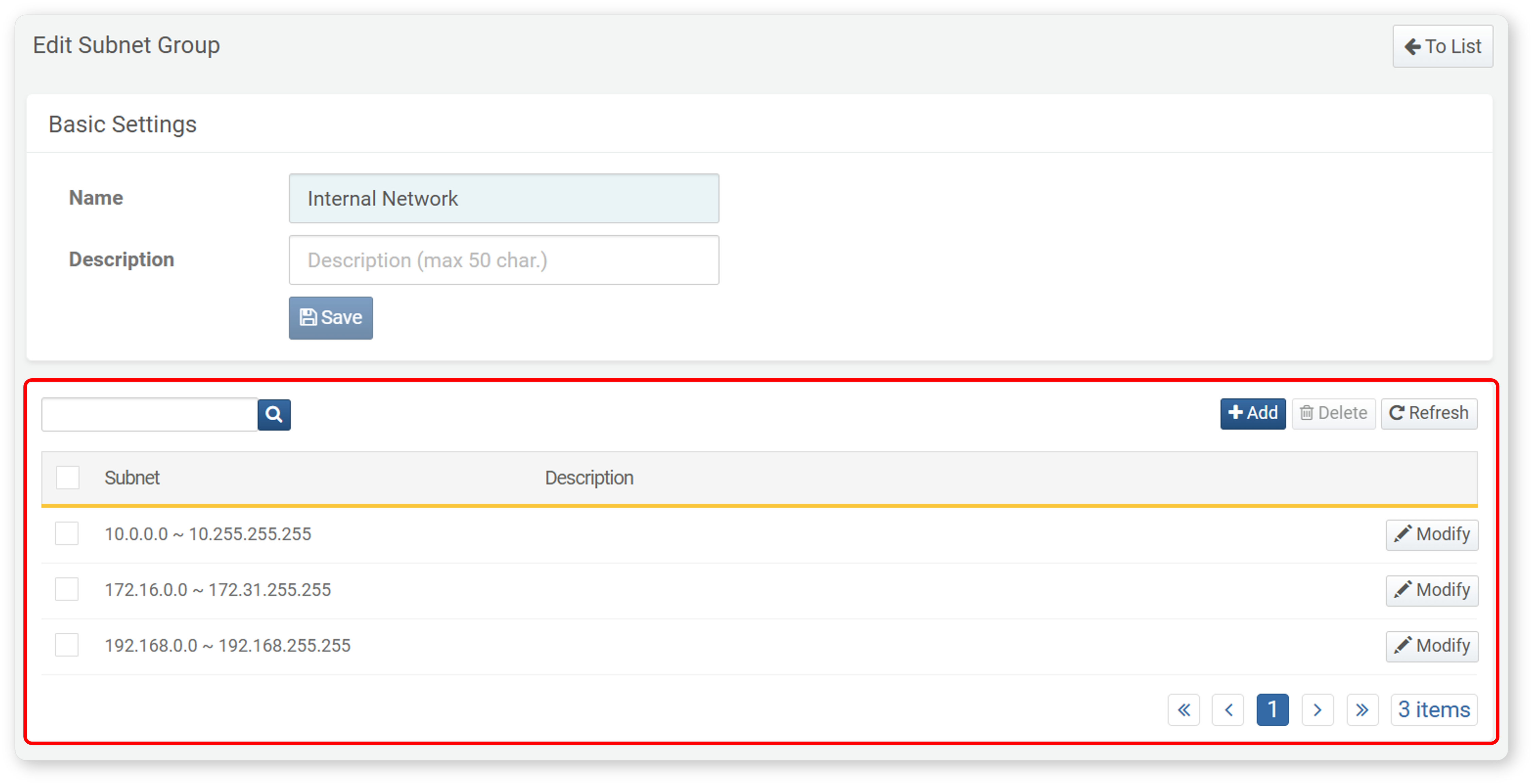Viewport: 1532px width, 784px height.
Task: Modify the 10.0.0.0 subnet entry
Action: (x=1432, y=534)
